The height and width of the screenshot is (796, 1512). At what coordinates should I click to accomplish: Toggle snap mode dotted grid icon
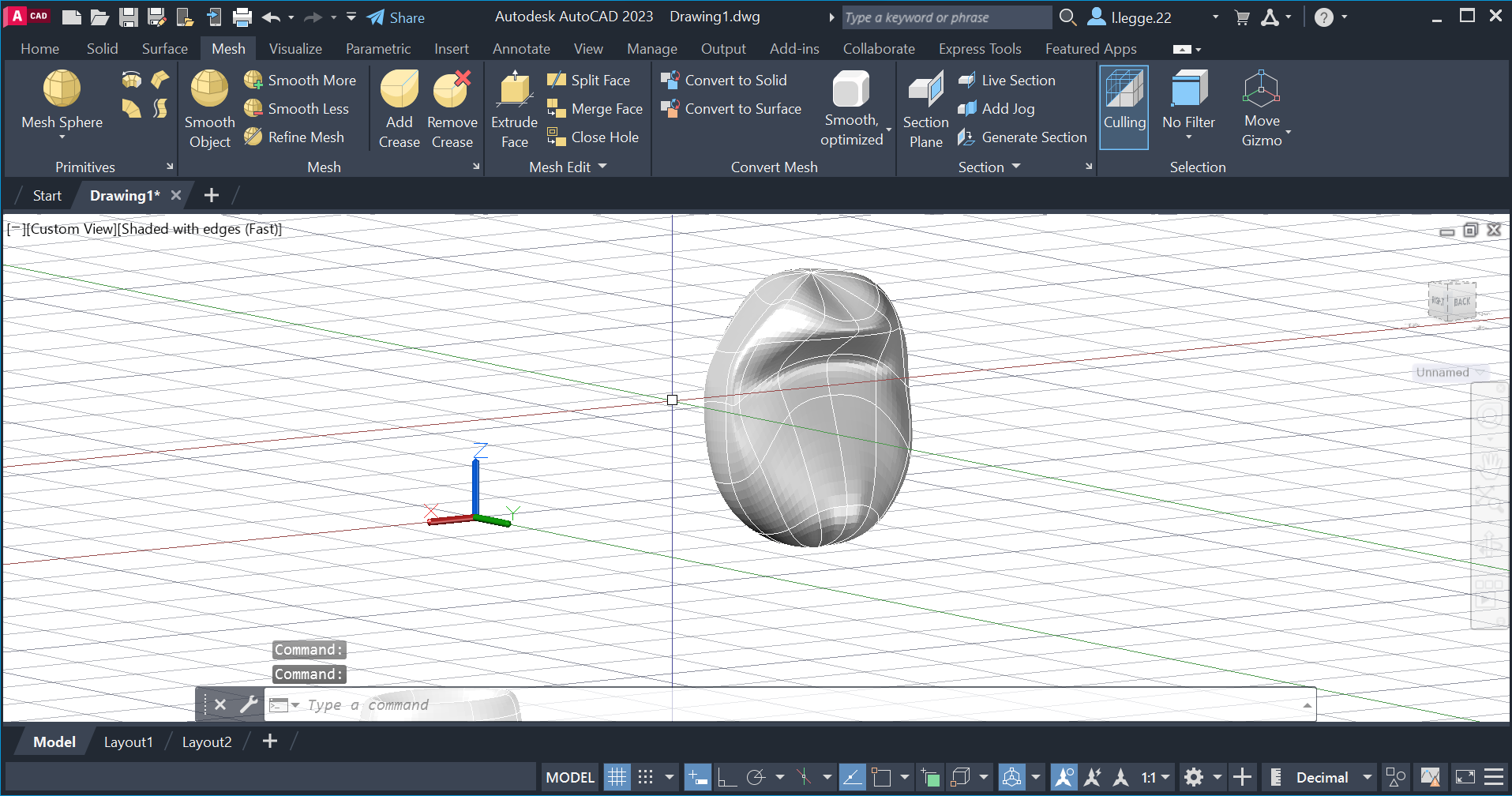646,777
